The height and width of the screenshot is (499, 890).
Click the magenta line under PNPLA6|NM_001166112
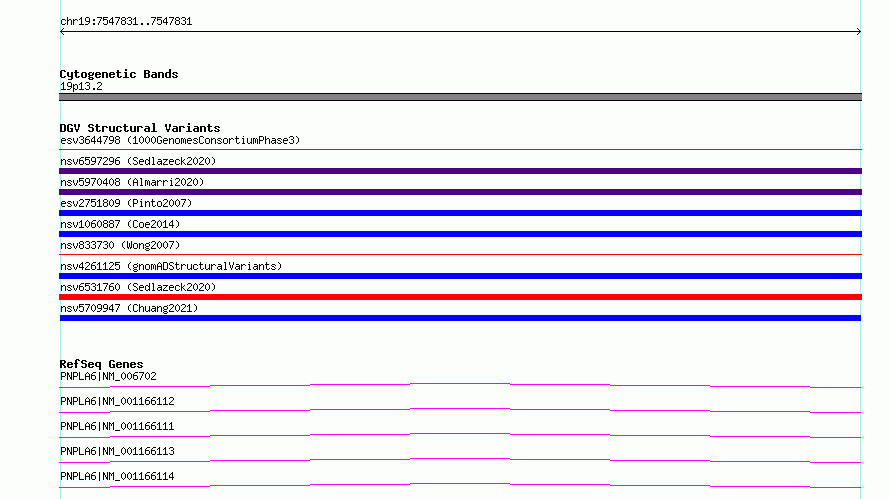coord(460,410)
